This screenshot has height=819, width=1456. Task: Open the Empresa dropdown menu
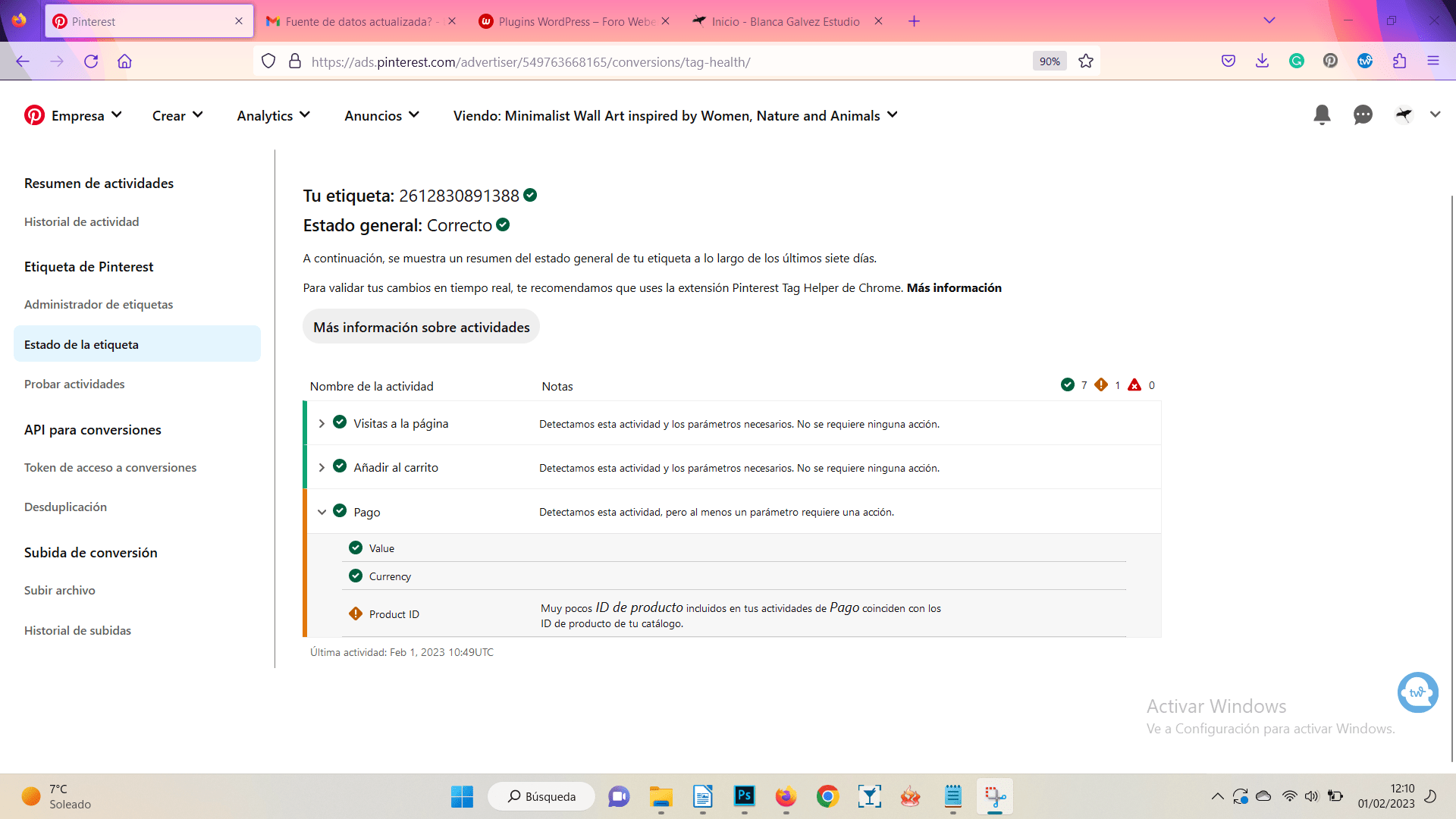[86, 115]
